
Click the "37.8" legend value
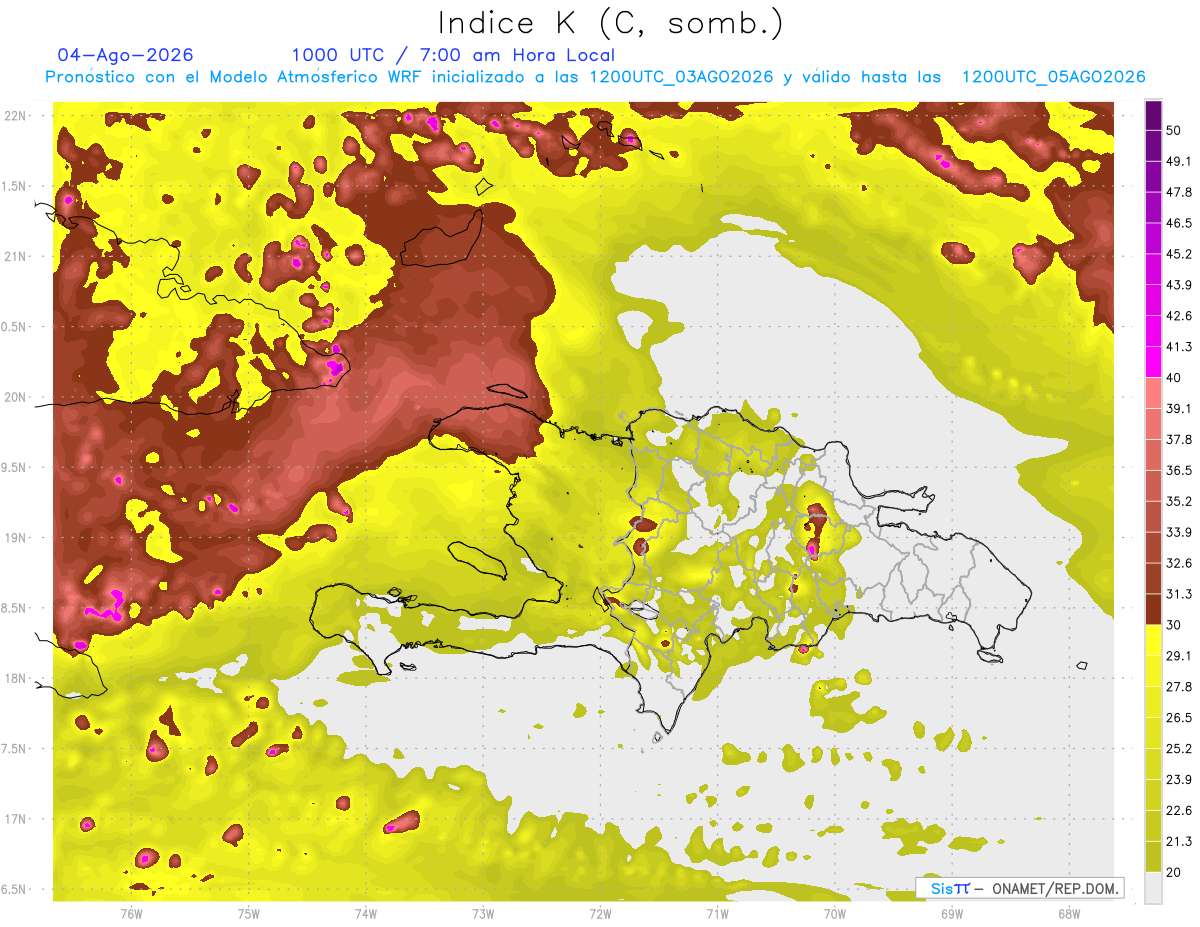pyautogui.click(x=1179, y=439)
